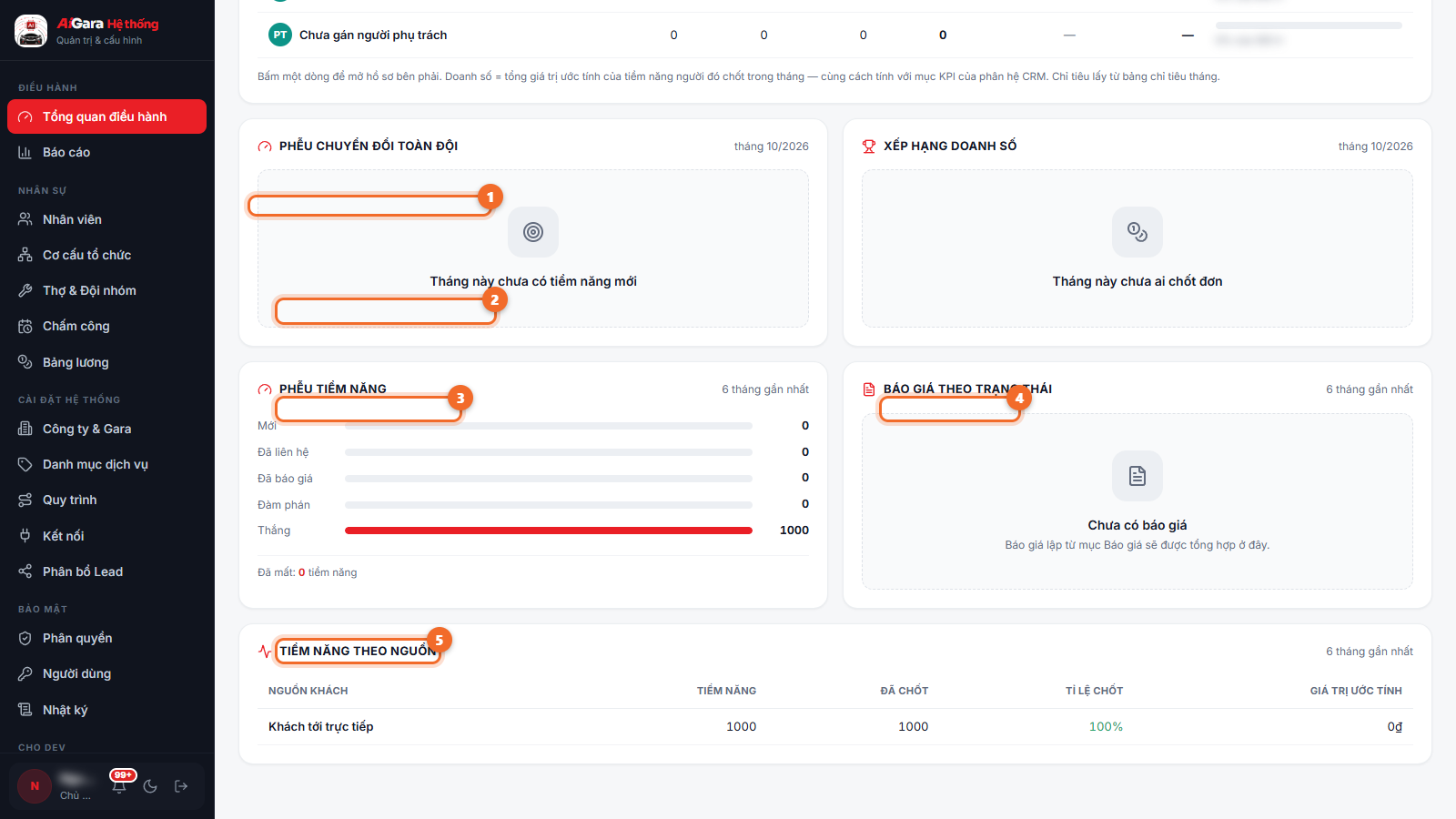
Task: Select the Chưa gán người phụ trách row
Action: (834, 35)
